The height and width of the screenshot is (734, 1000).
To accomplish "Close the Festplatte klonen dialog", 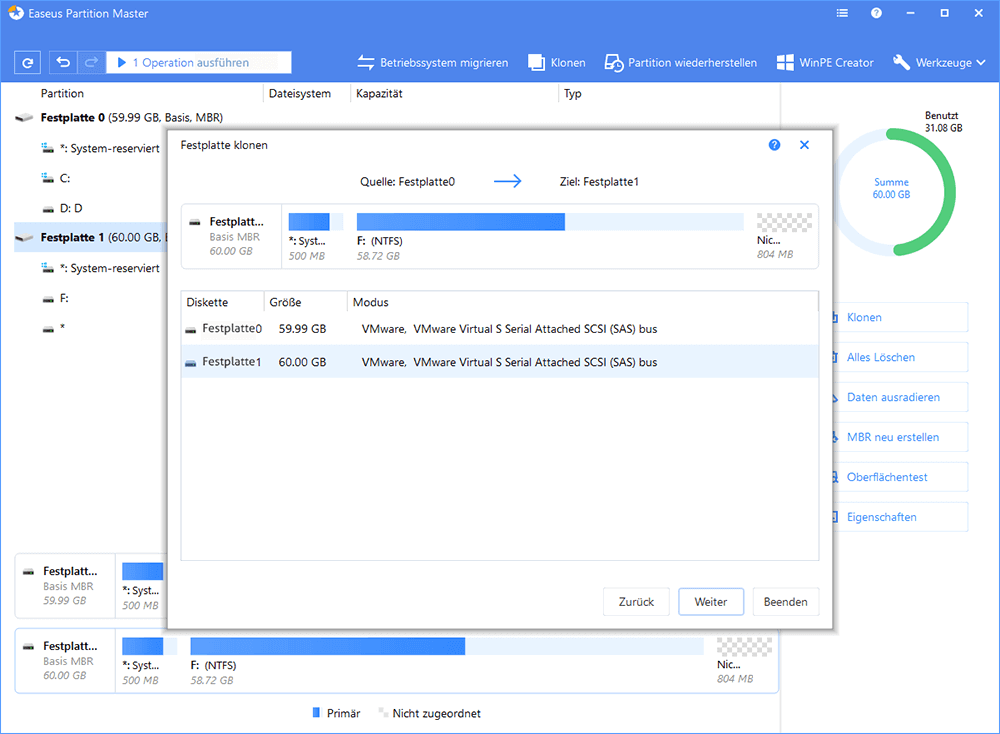I will click(x=805, y=145).
